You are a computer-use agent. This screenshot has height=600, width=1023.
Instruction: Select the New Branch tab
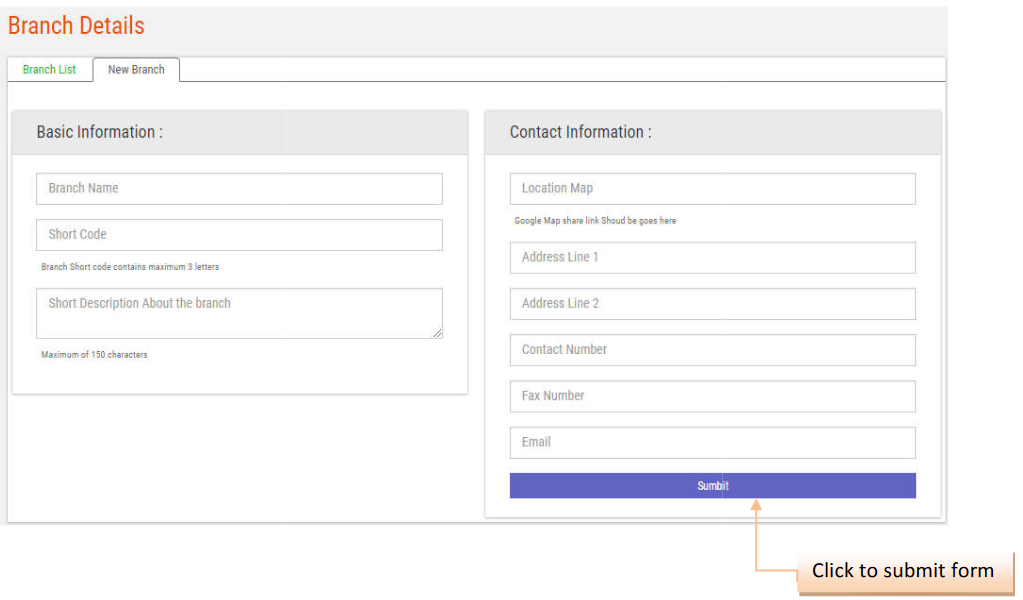(x=136, y=70)
